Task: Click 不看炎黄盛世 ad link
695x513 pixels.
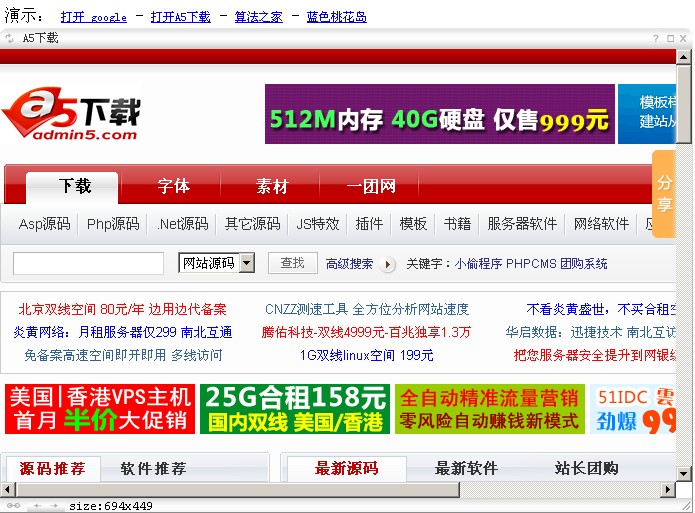Action: [601, 309]
